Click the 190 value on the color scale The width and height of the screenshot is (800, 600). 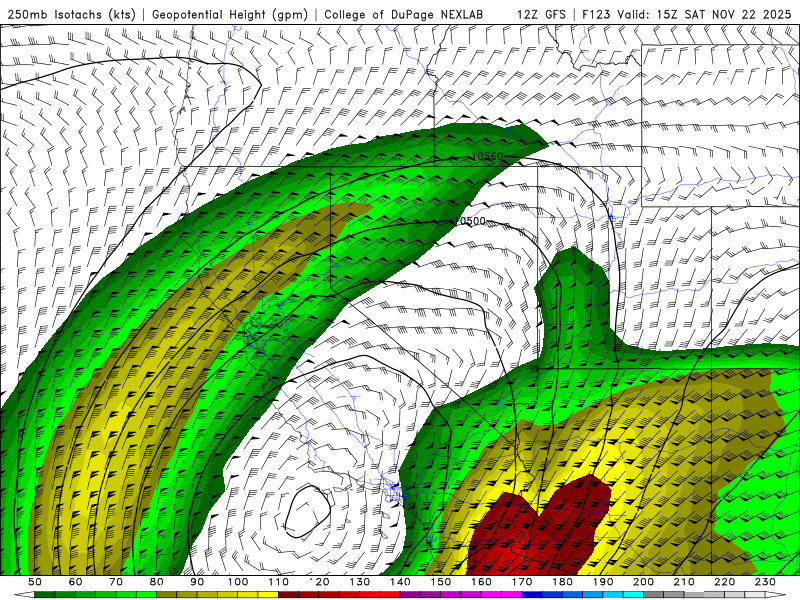pyautogui.click(x=603, y=582)
